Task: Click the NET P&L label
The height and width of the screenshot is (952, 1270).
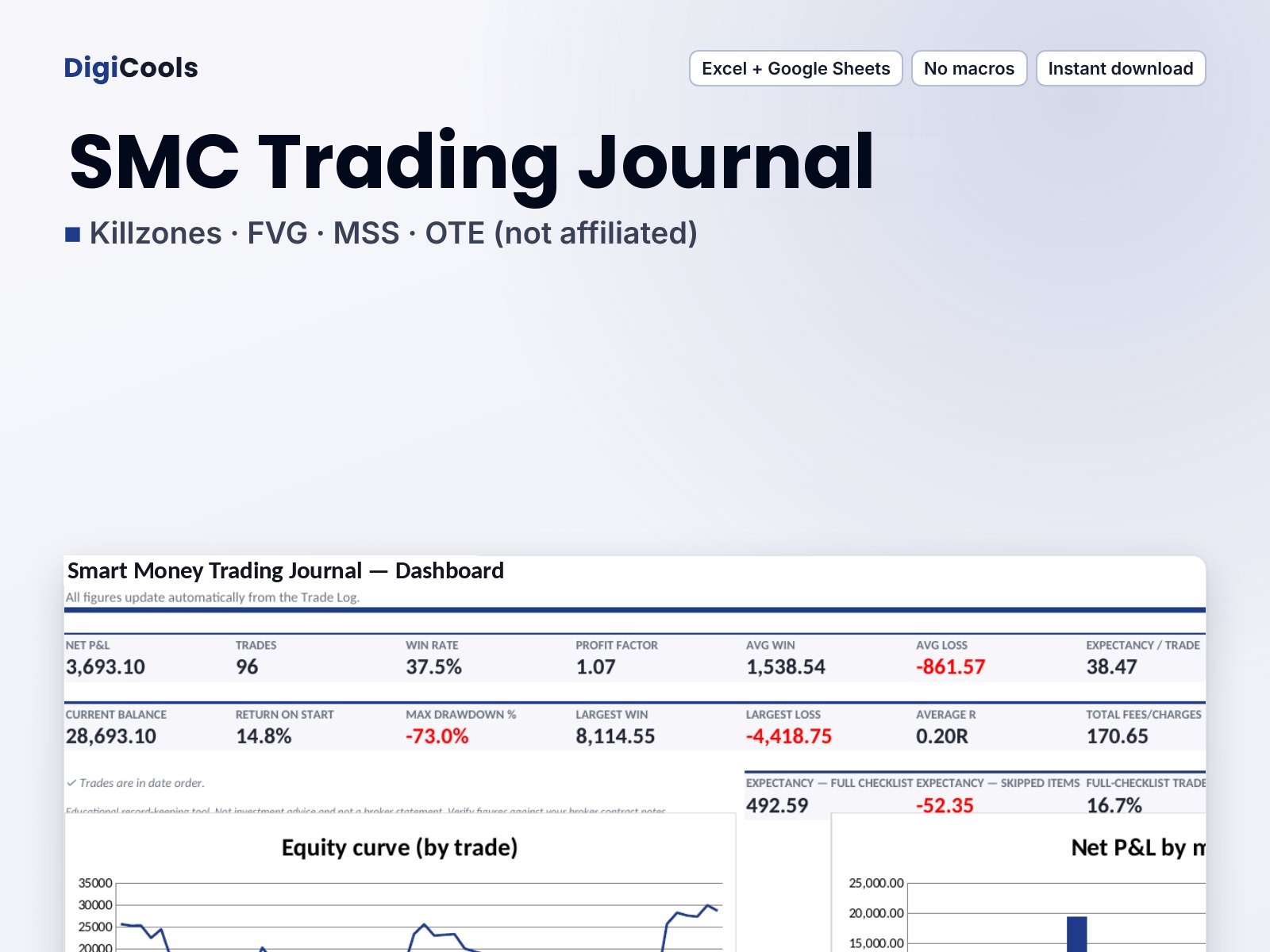Action: pyautogui.click(x=87, y=645)
